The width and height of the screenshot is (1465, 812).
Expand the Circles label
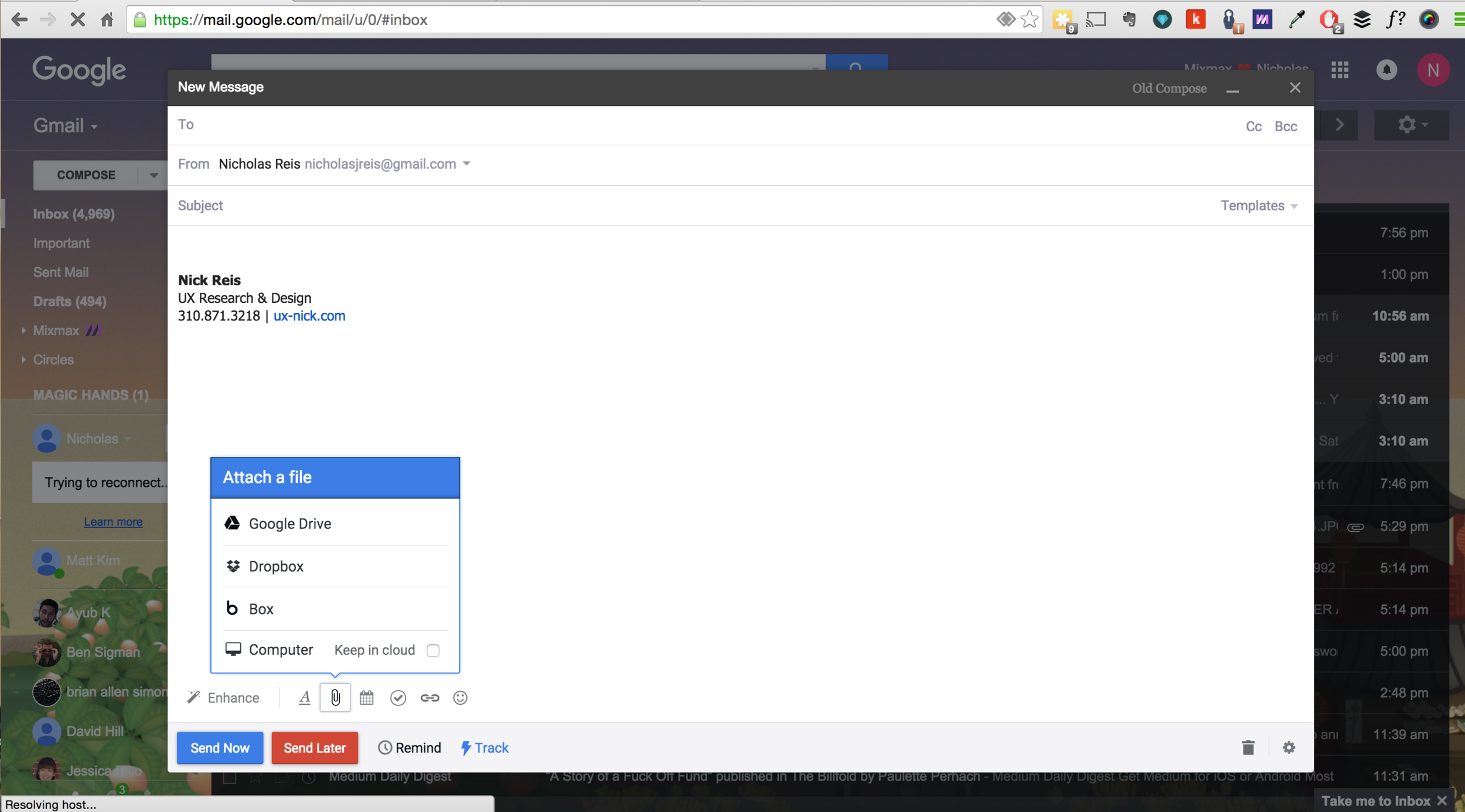click(x=23, y=360)
